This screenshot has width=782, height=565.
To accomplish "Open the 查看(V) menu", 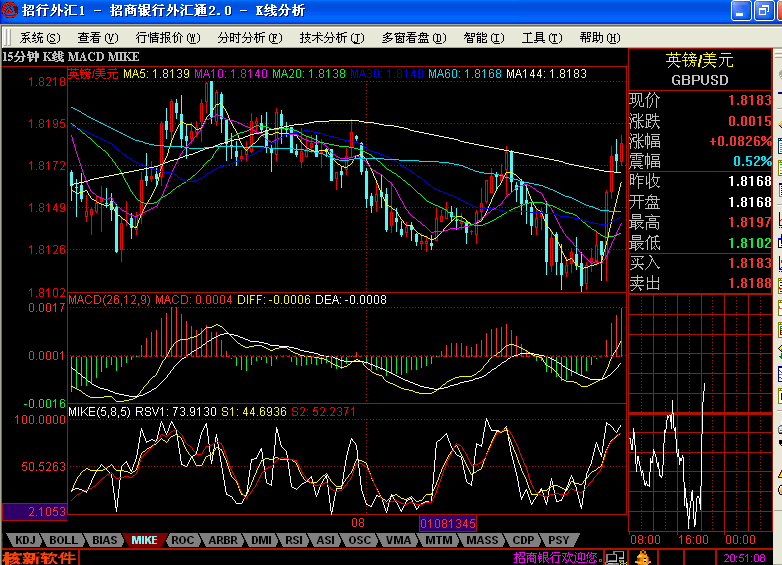I will [98, 38].
